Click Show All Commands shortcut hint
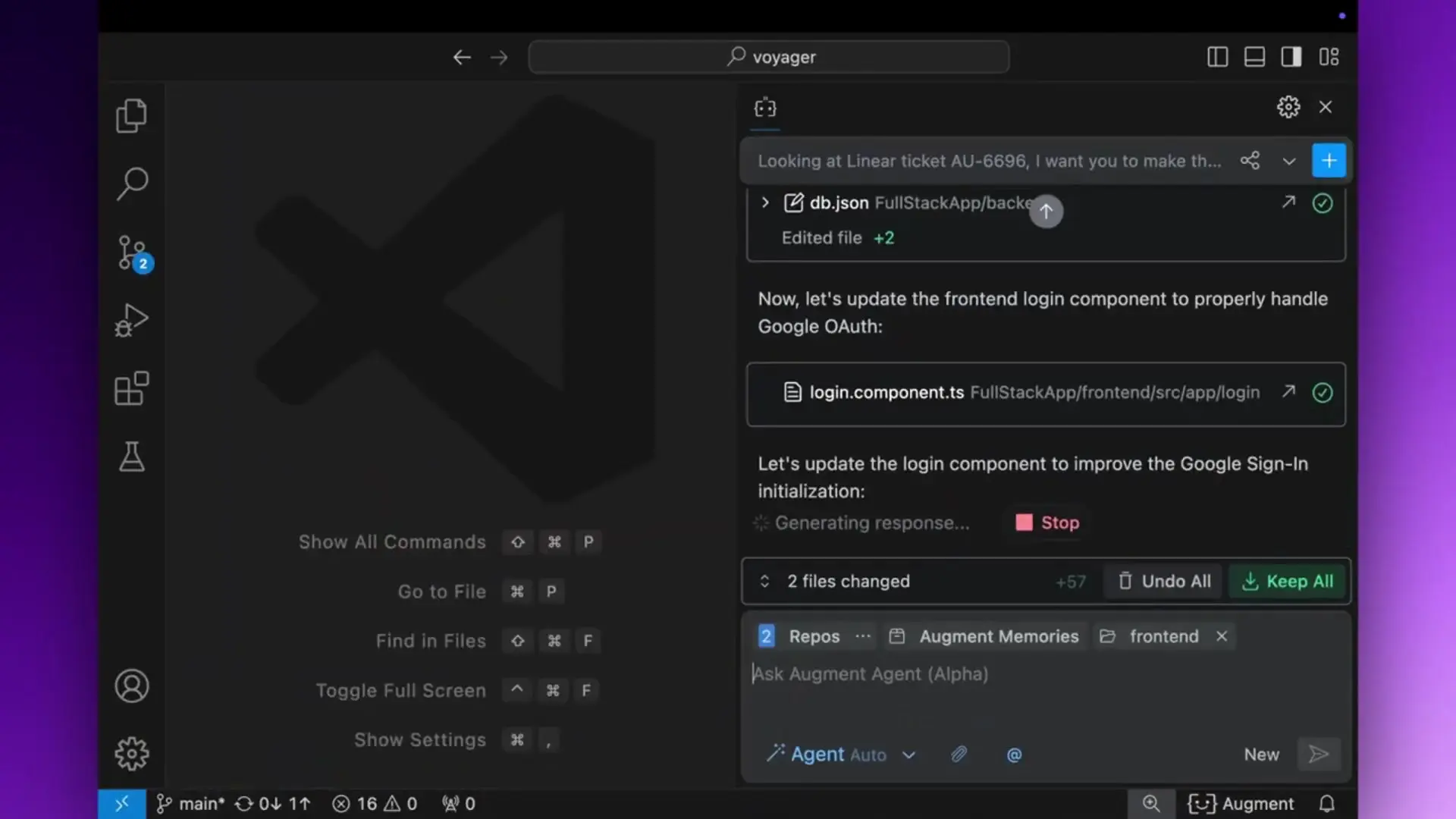This screenshot has width=1456, height=819. [450, 542]
